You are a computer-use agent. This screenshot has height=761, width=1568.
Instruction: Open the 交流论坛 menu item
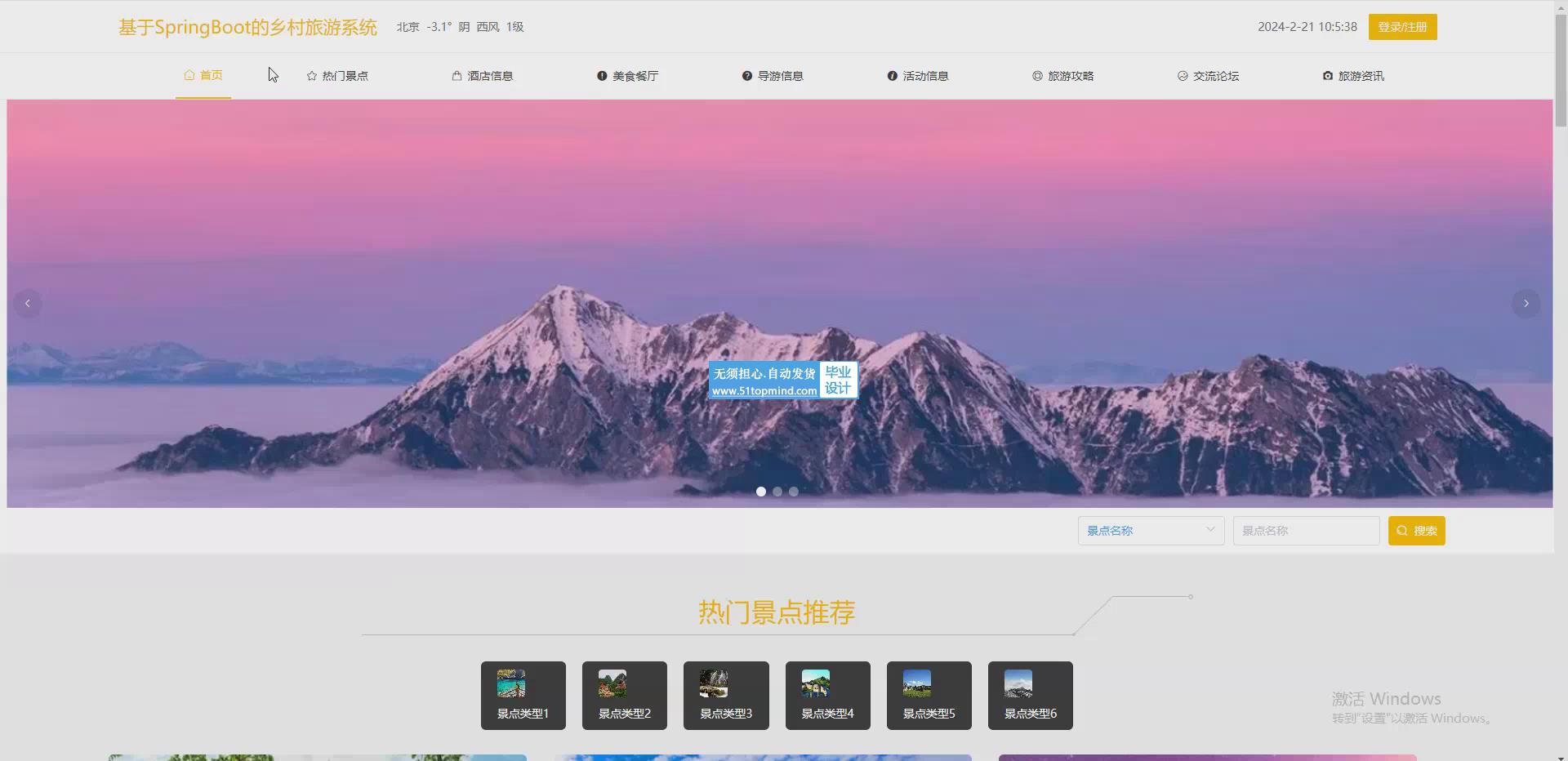point(1208,76)
